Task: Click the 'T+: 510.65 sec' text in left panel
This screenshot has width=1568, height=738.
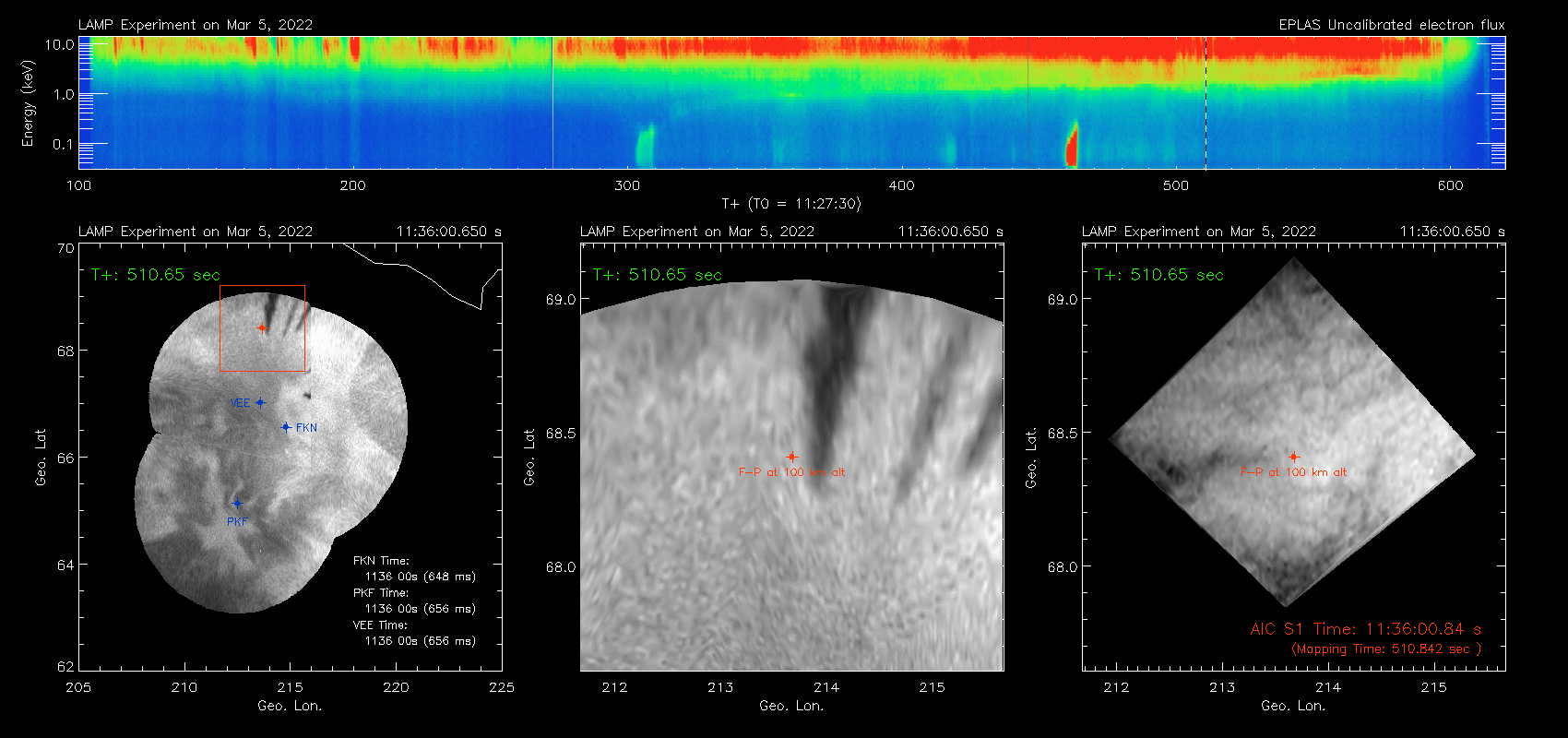Action: click(156, 275)
